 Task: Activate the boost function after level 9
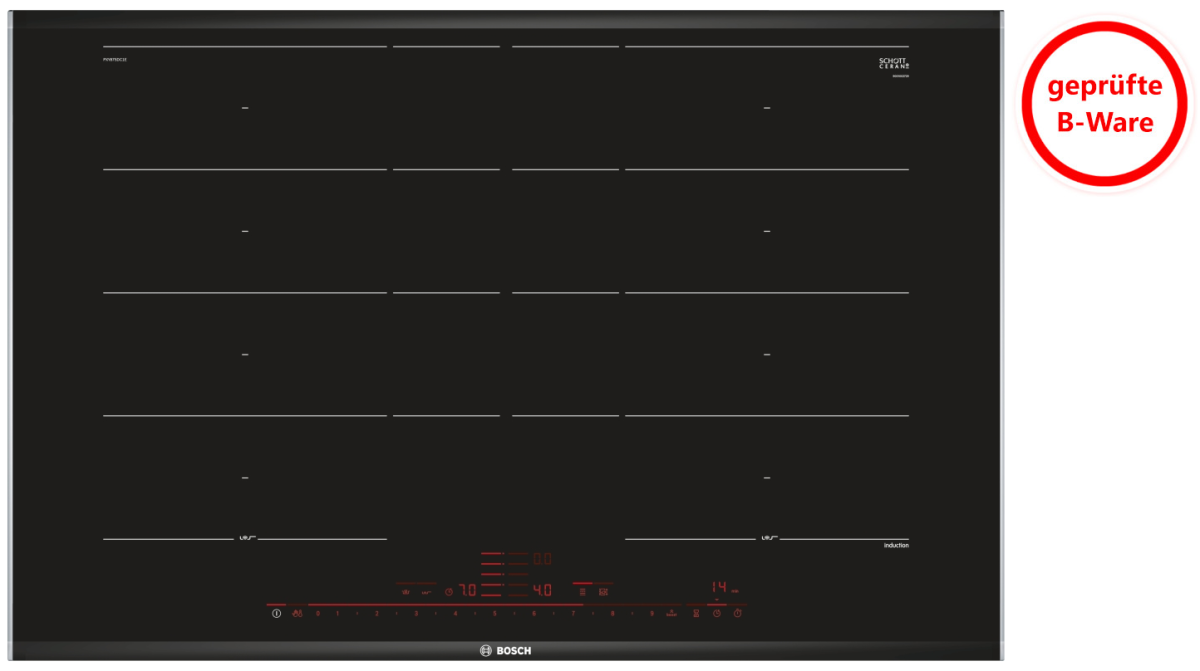(x=671, y=613)
